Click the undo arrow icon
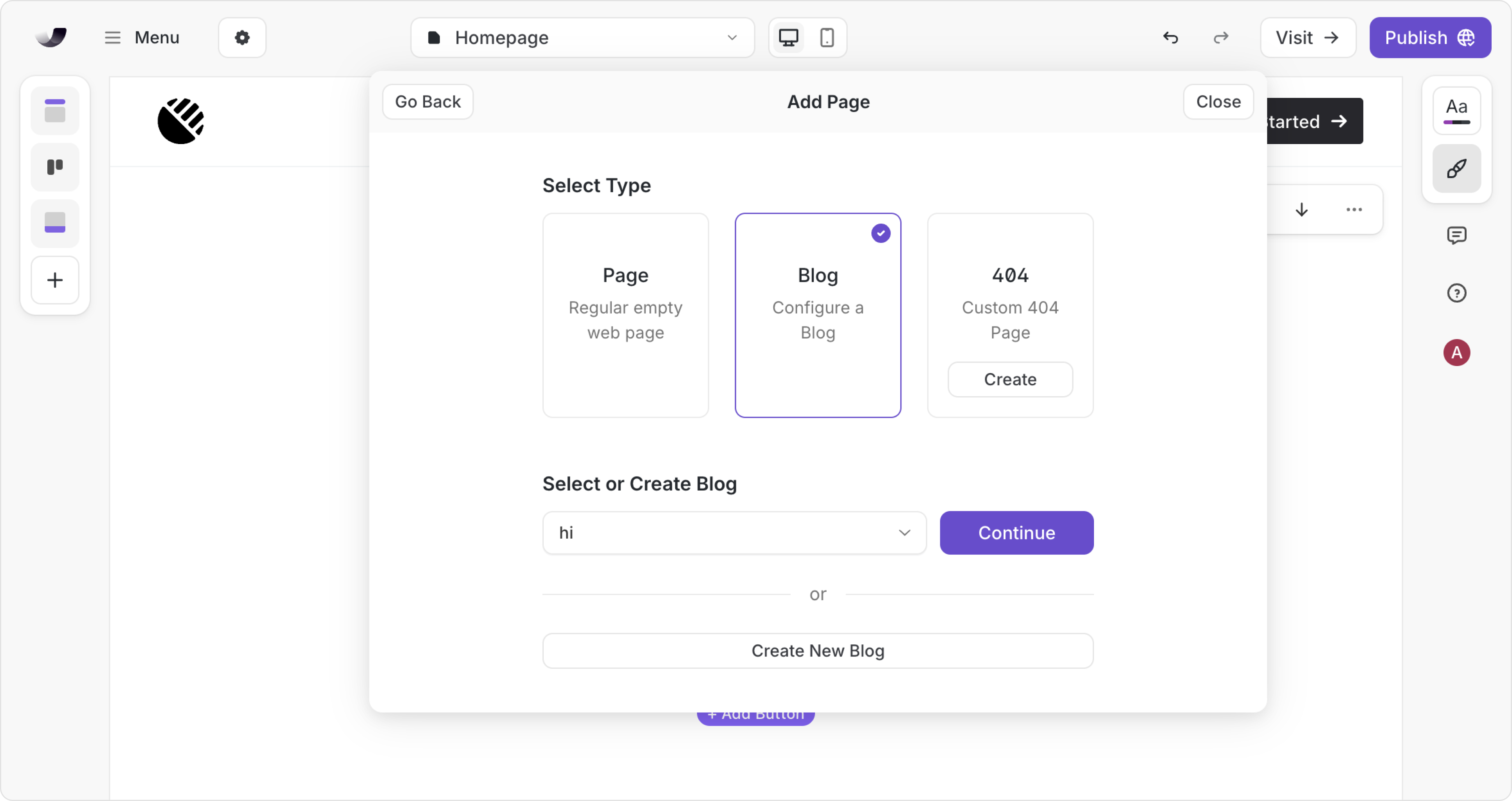The height and width of the screenshot is (801, 1512). click(x=1170, y=38)
